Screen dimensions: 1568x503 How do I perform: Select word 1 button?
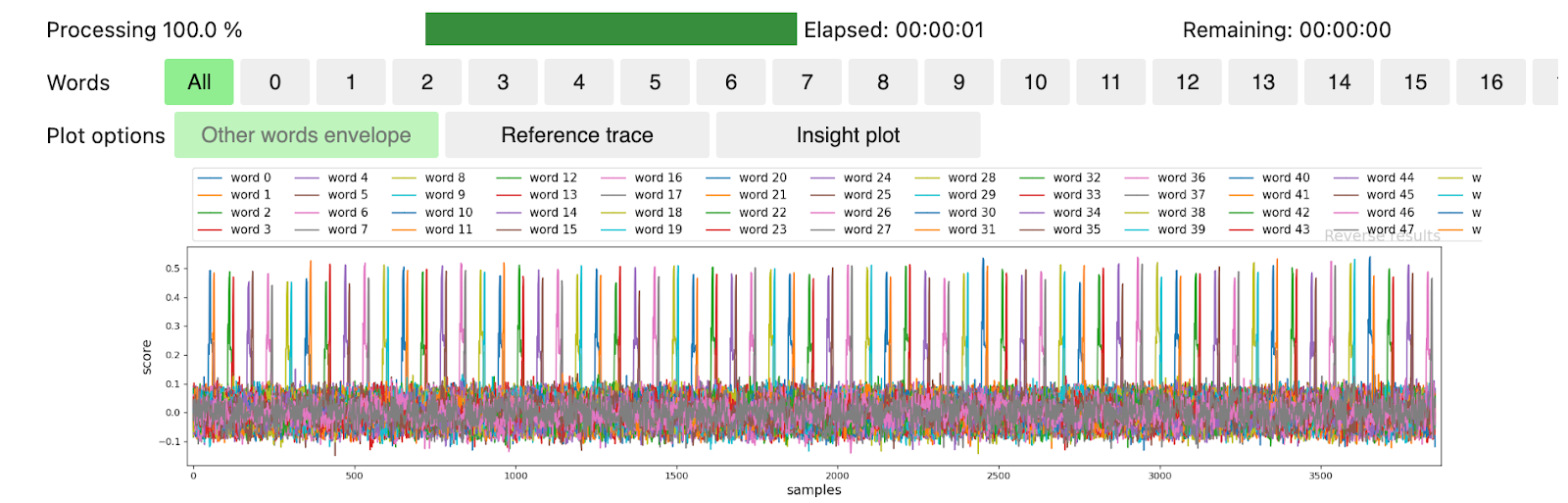(351, 82)
